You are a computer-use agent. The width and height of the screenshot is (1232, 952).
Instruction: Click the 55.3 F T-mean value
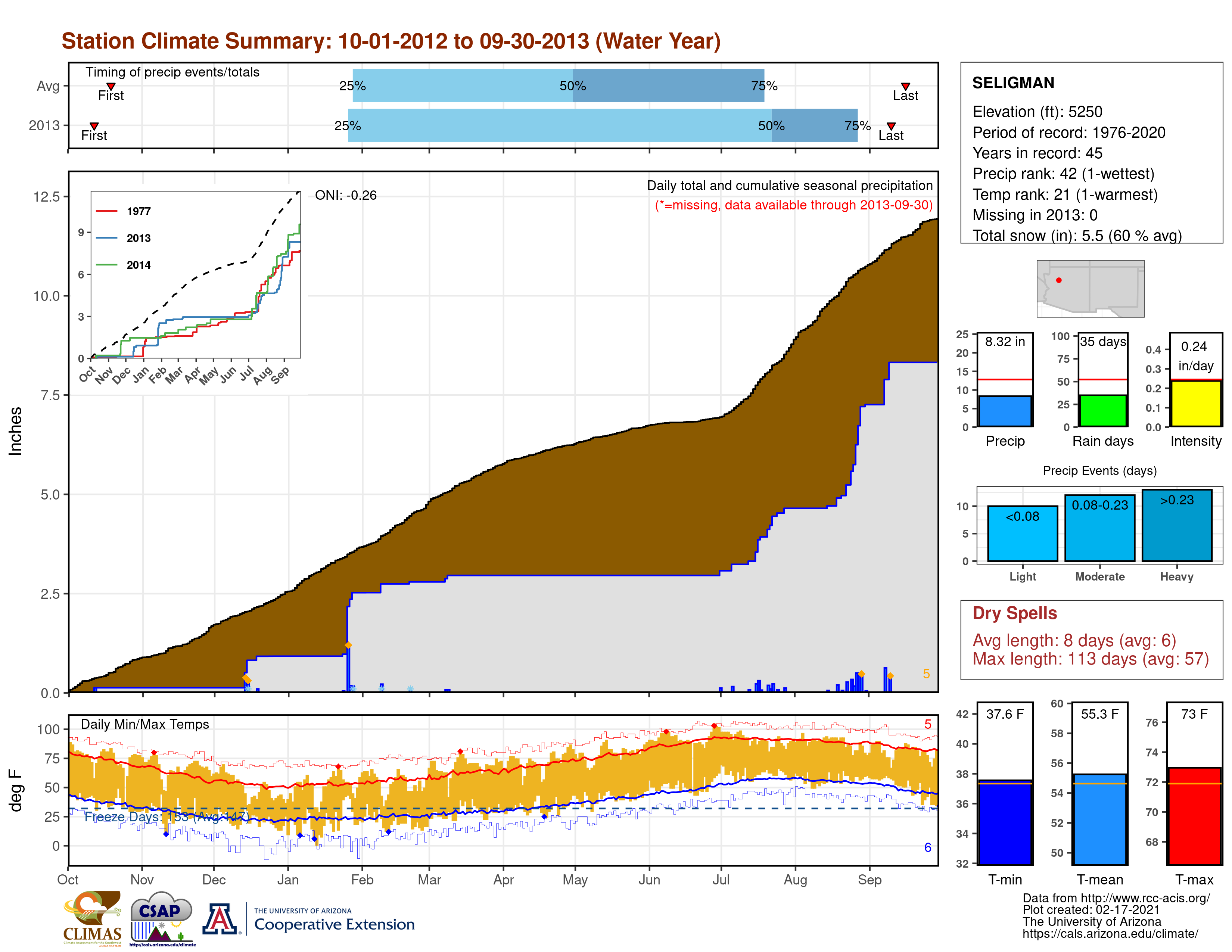pos(1099,714)
